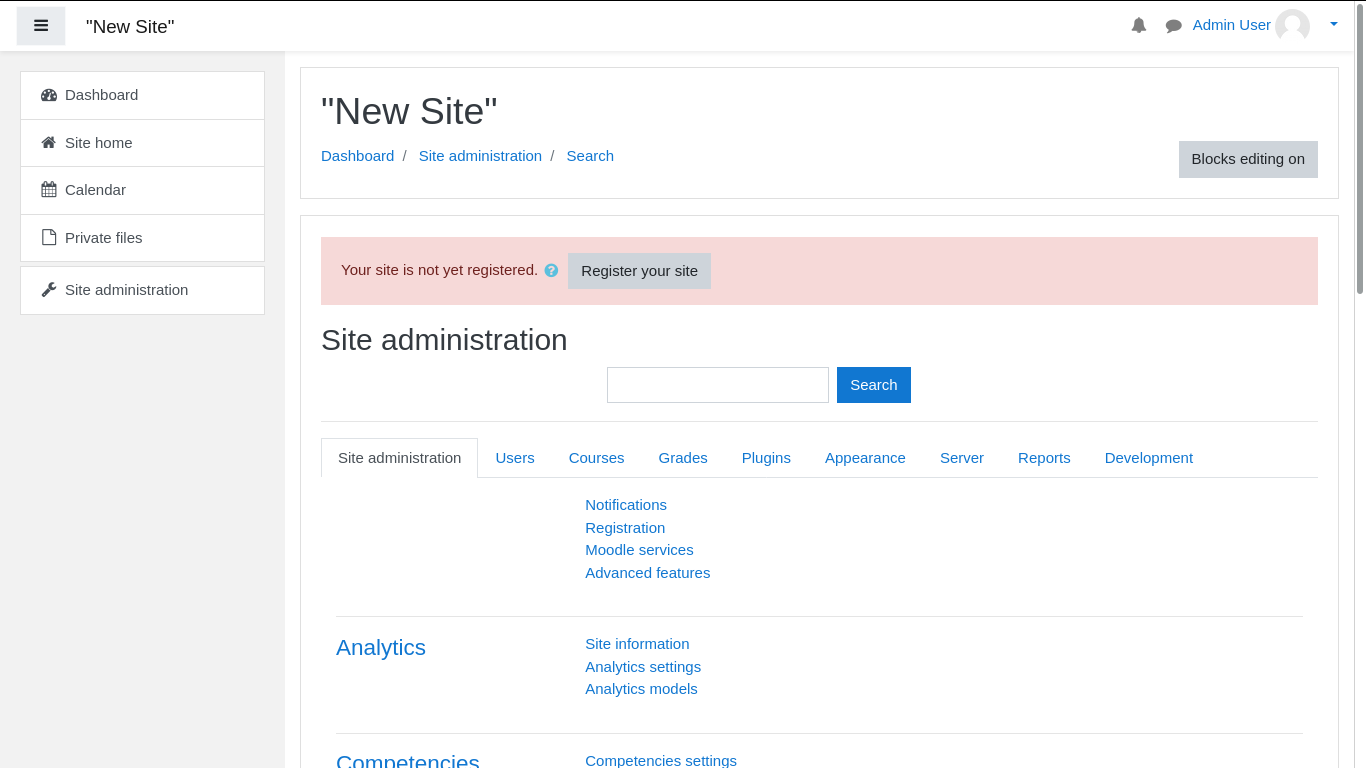Focus the admin search text field
Screen dimensions: 1366x768
click(718, 385)
